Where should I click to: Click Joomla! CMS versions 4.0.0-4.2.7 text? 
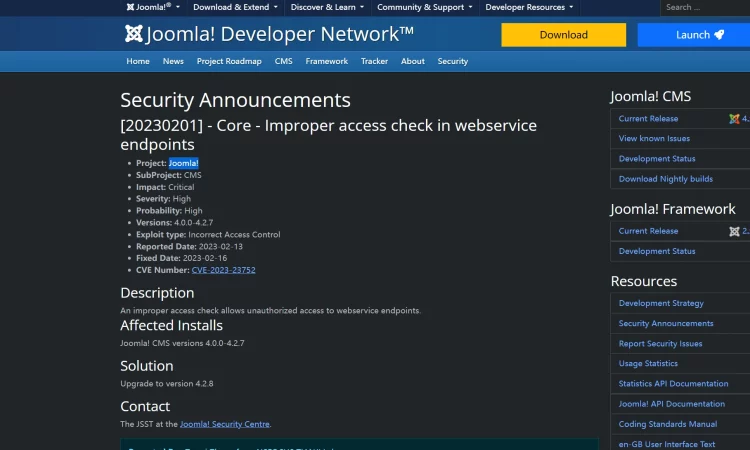click(182, 343)
